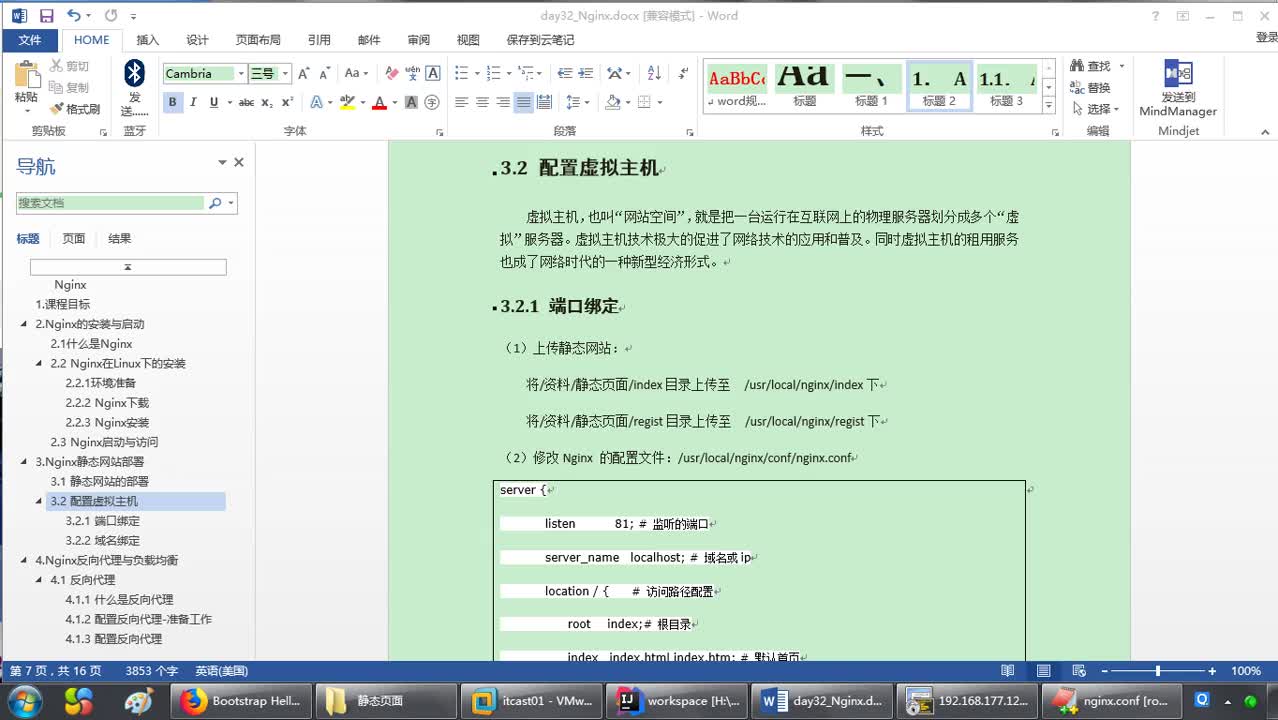The height and width of the screenshot is (720, 1278).
Task: Click the character shading icon
Action: point(411,102)
